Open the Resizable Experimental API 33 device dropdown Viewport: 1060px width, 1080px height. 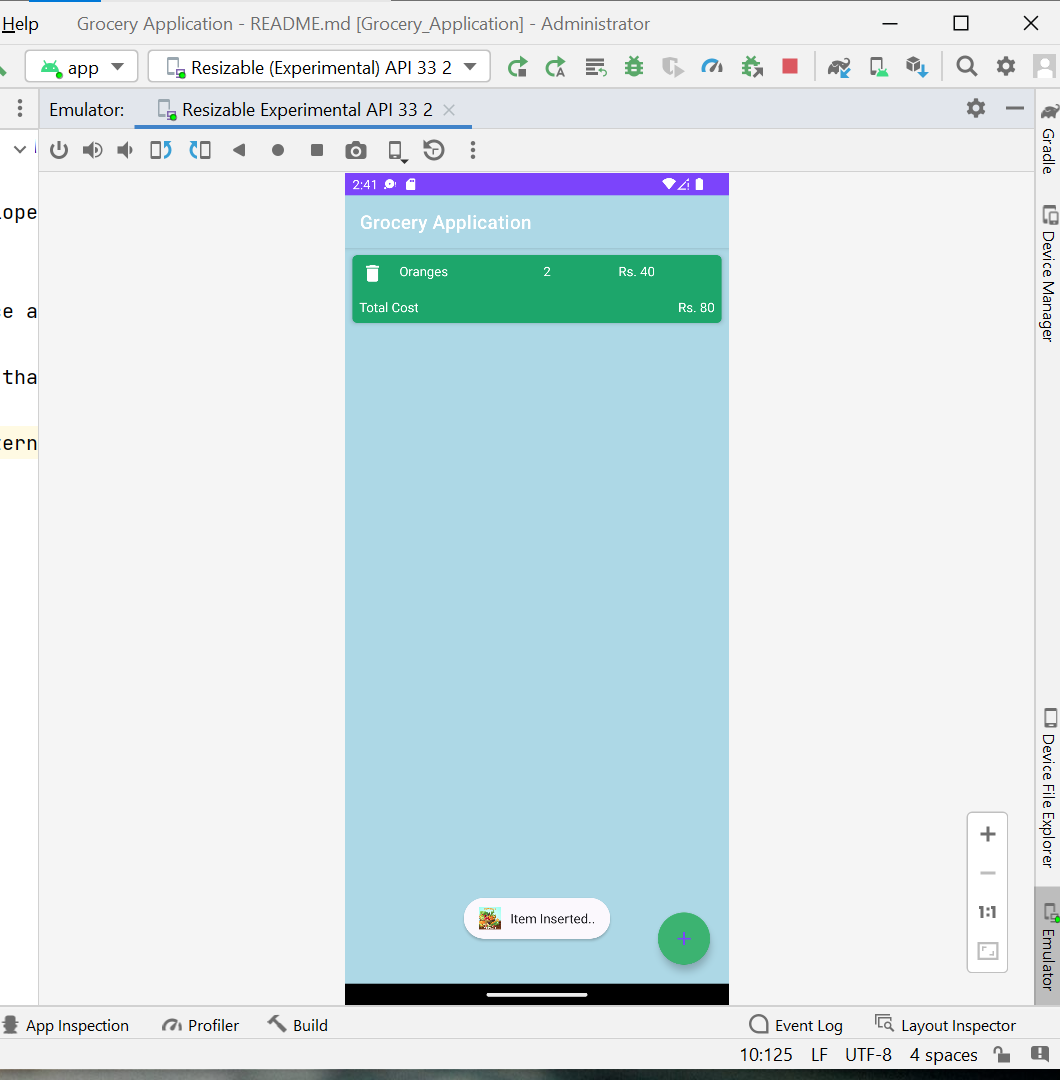coord(317,66)
